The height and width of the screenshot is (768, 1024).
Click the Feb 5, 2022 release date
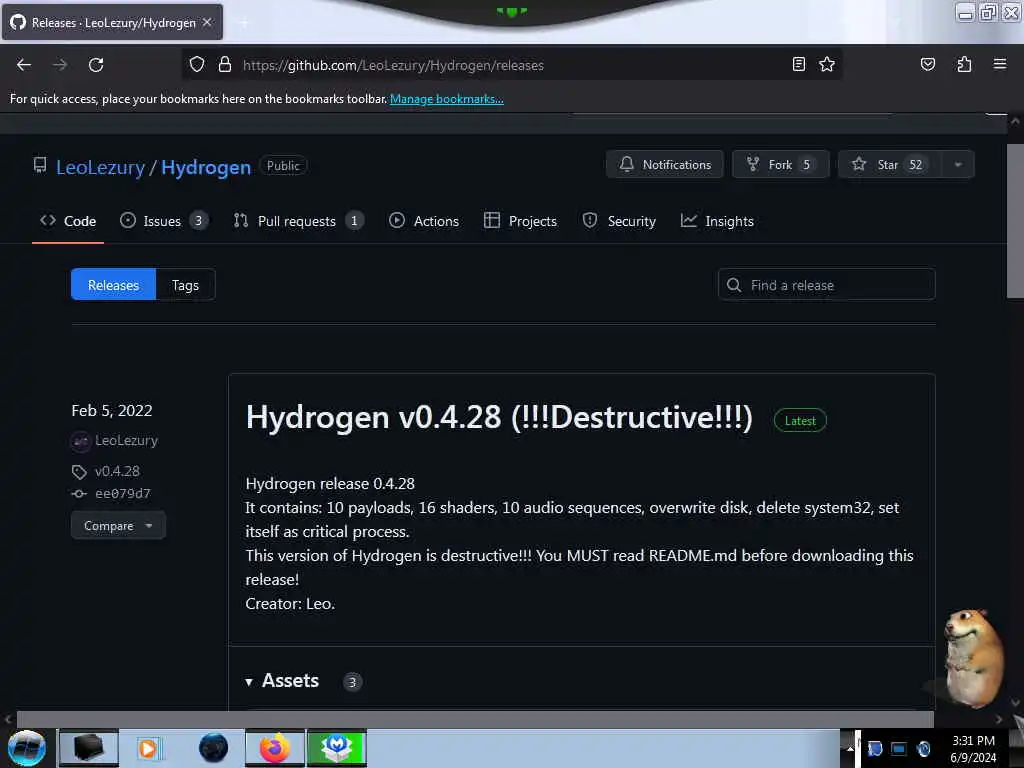point(112,411)
